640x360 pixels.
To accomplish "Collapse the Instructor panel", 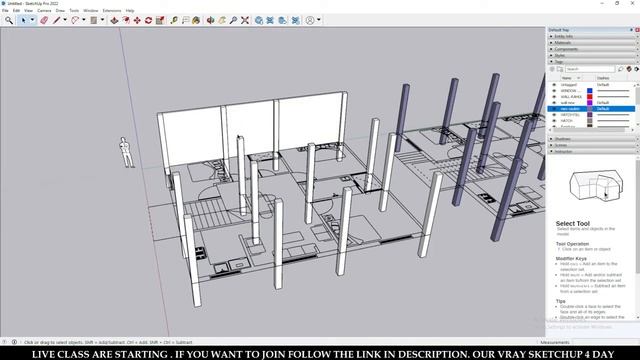I will (x=593, y=151).
